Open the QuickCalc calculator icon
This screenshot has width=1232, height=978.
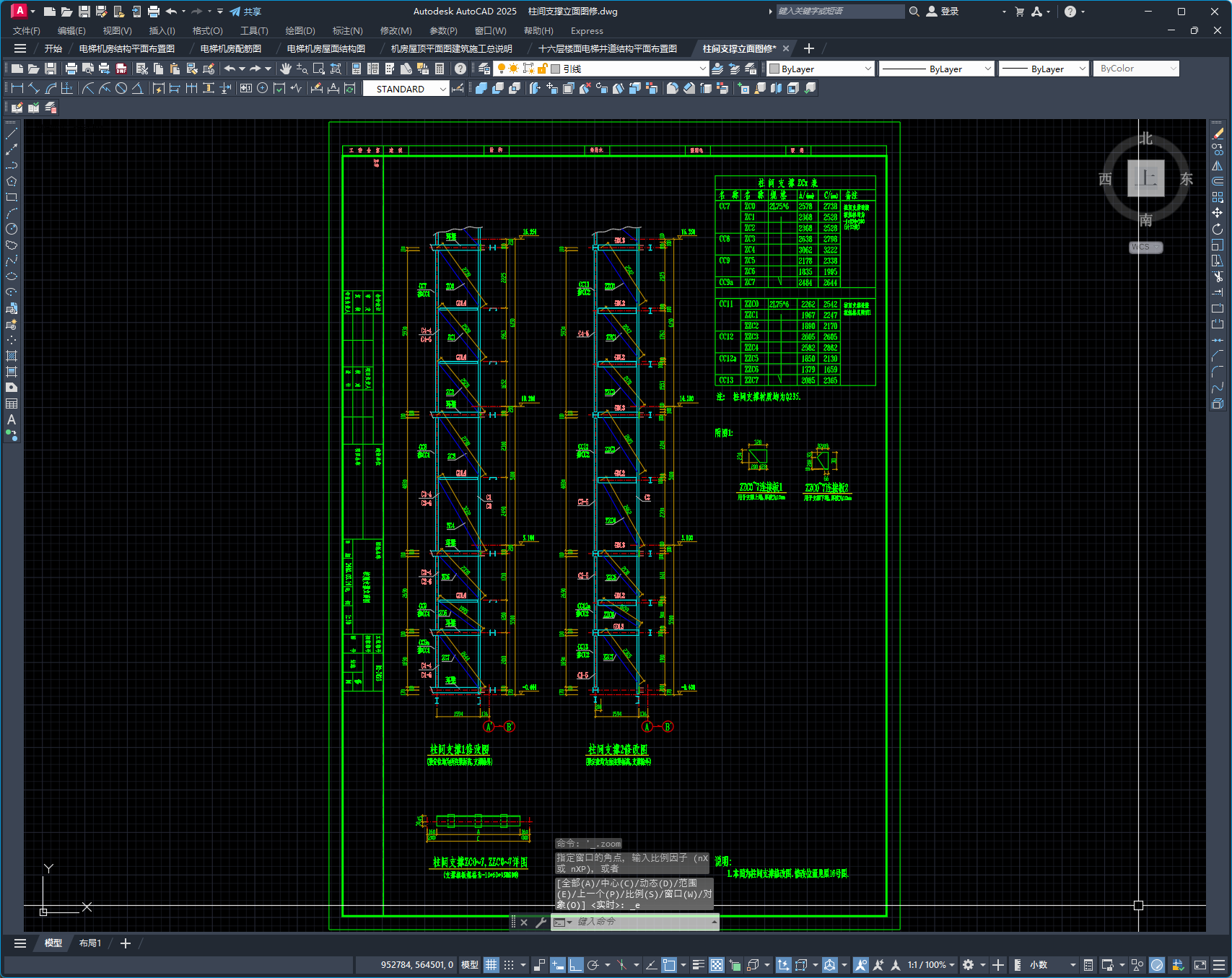(440, 69)
